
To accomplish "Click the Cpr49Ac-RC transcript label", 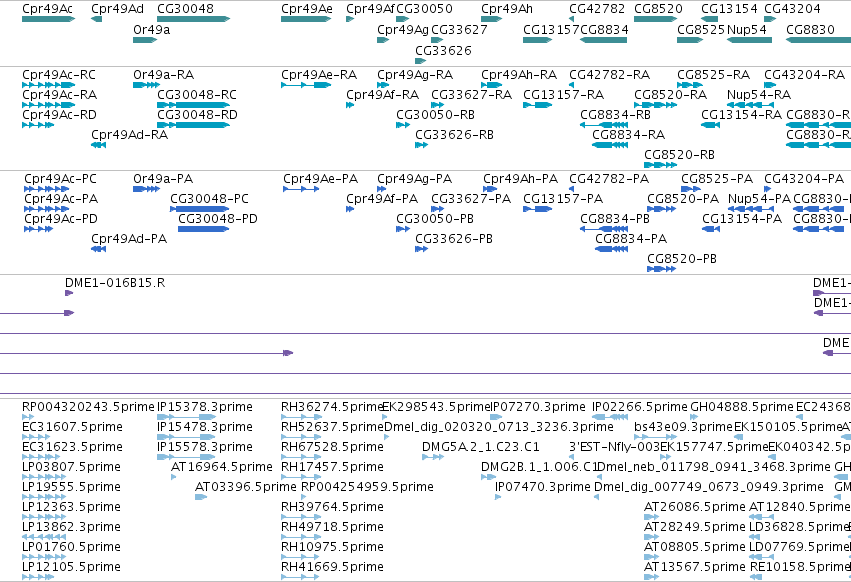I will coord(59,74).
